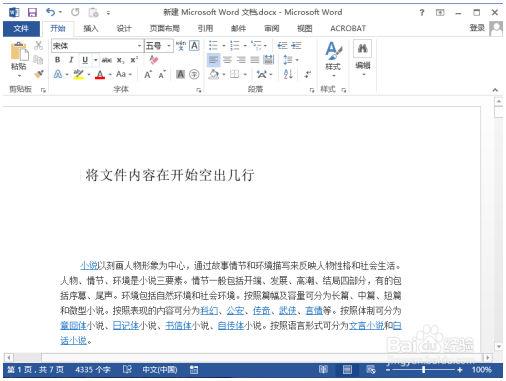Click the Clear Formatting eraser icon
Screen dimensions: 506x381
point(153,60)
